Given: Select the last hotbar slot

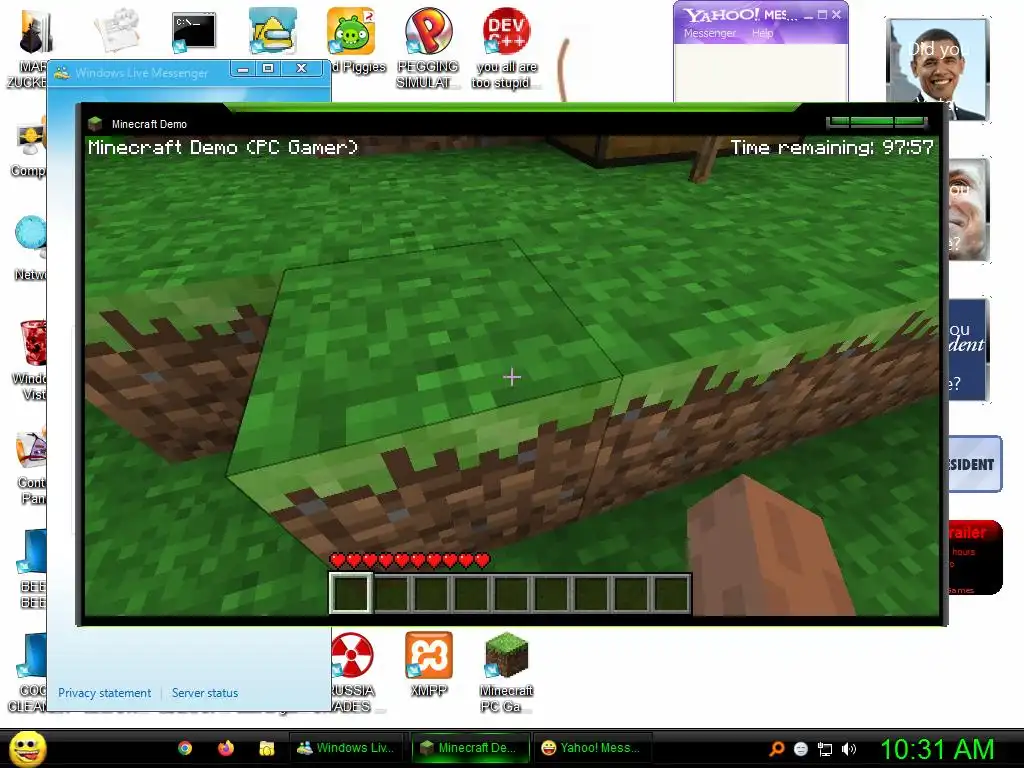Looking at the screenshot, I should 671,594.
